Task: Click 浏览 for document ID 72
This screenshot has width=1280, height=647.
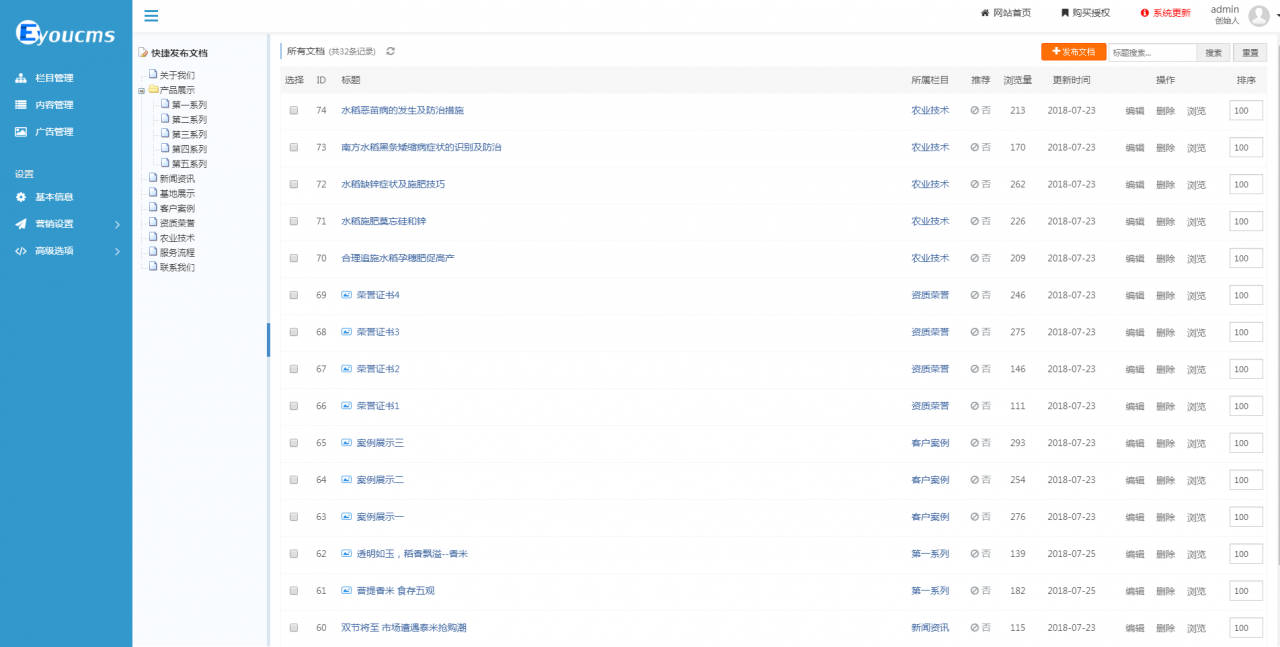Action: (1196, 185)
